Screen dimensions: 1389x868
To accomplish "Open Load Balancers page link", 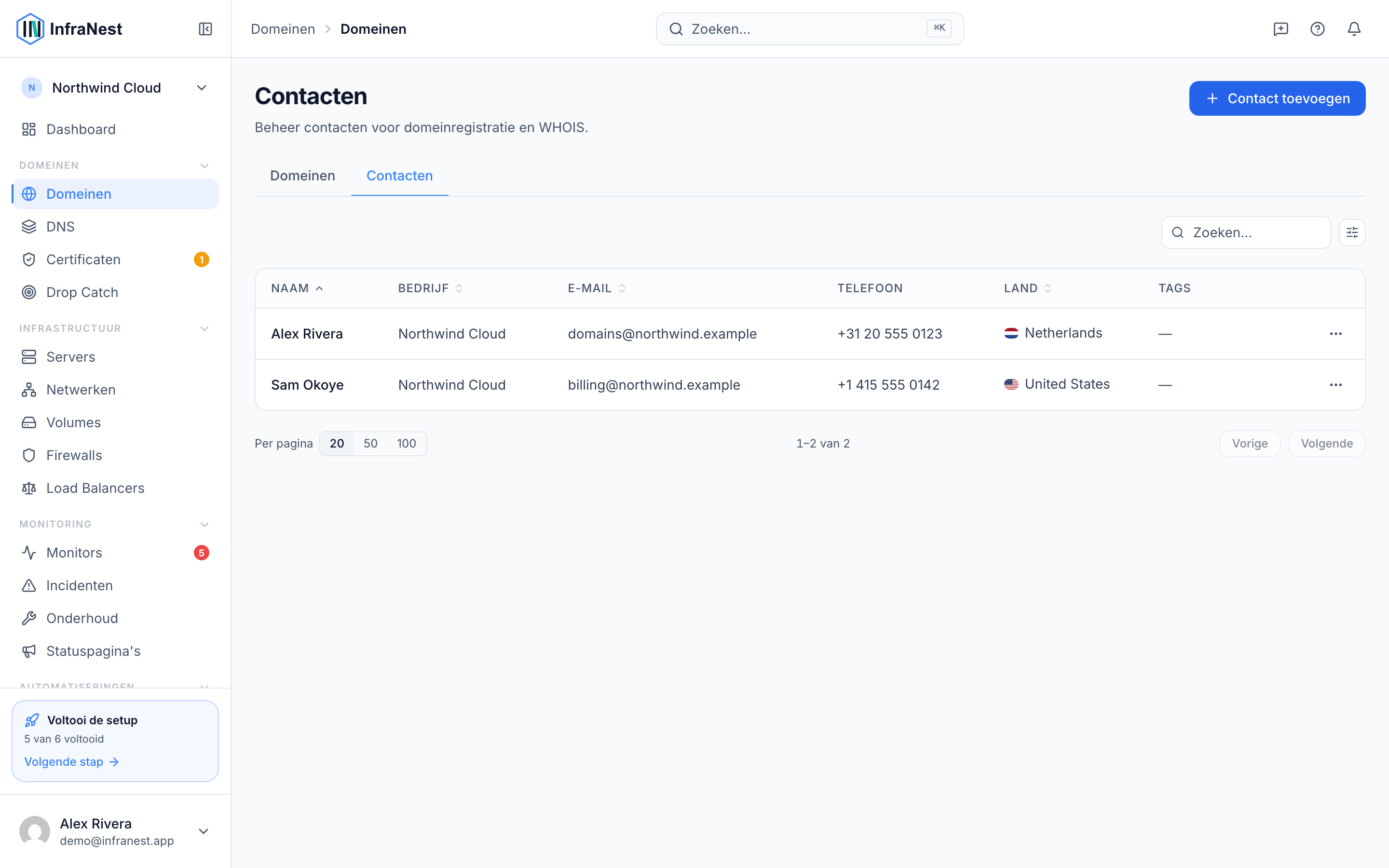I will (x=115, y=488).
